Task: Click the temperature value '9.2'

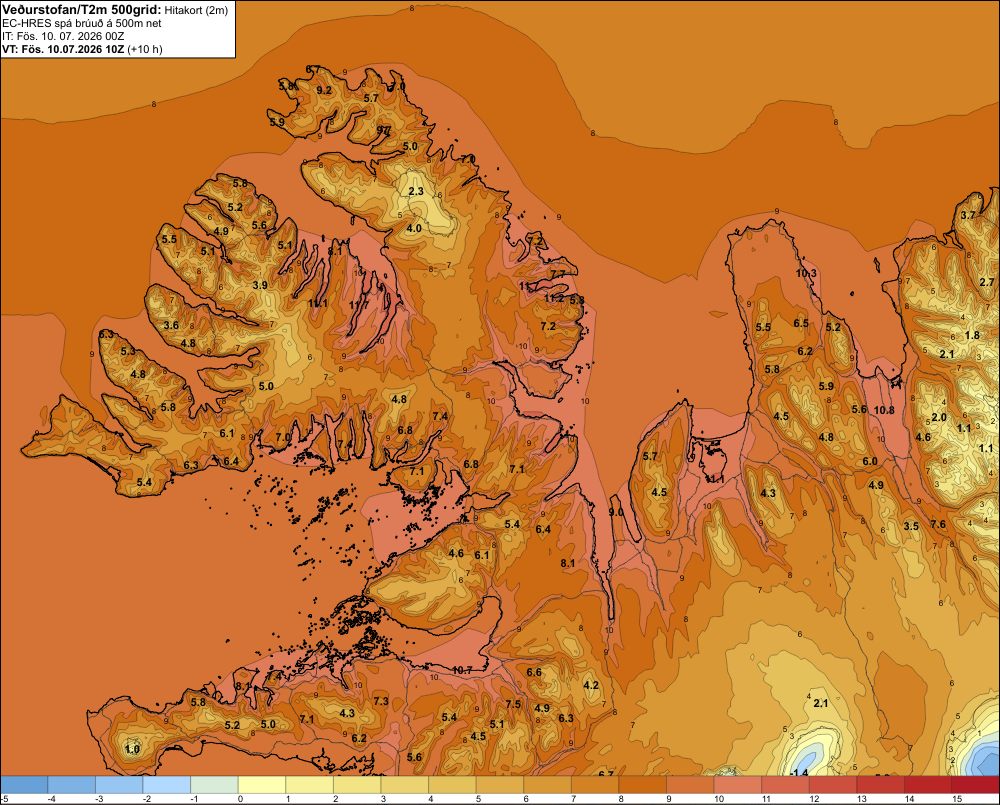Action: (x=324, y=91)
